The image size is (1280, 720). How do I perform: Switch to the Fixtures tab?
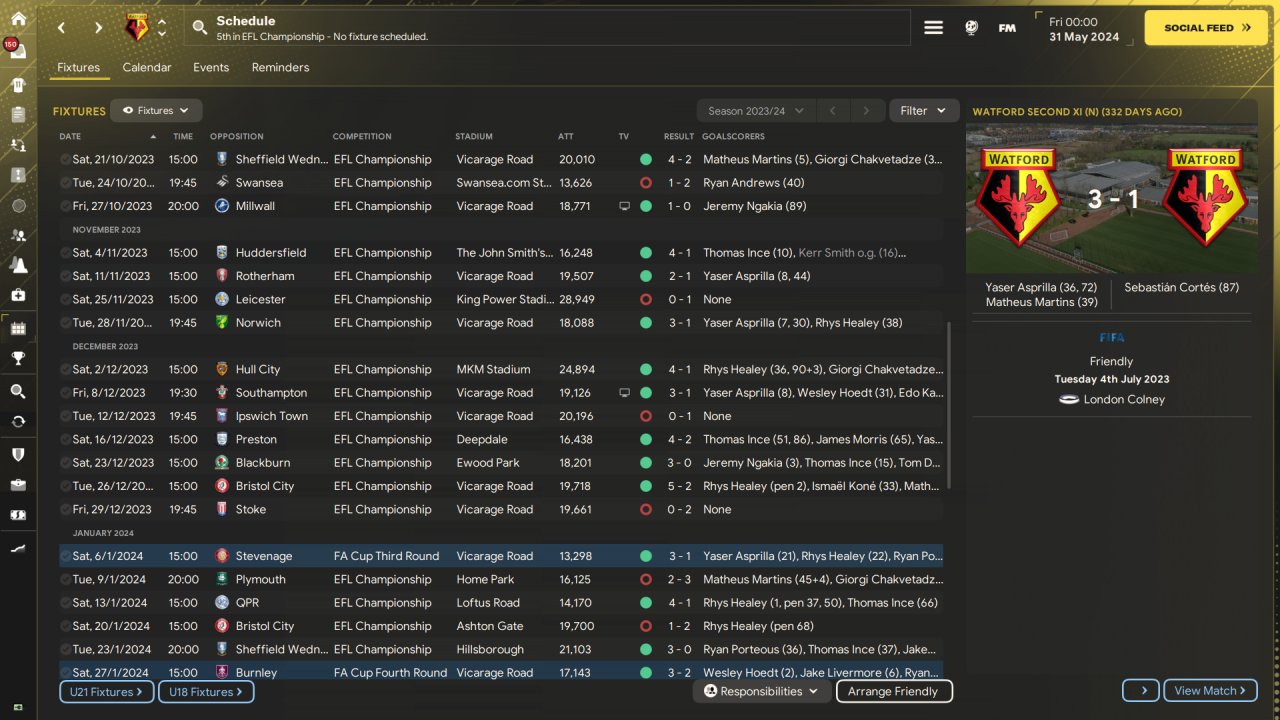pos(78,68)
